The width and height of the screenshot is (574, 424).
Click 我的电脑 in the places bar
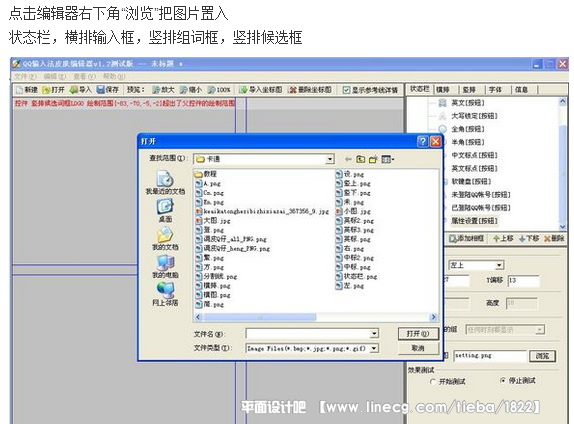pyautogui.click(x=165, y=267)
